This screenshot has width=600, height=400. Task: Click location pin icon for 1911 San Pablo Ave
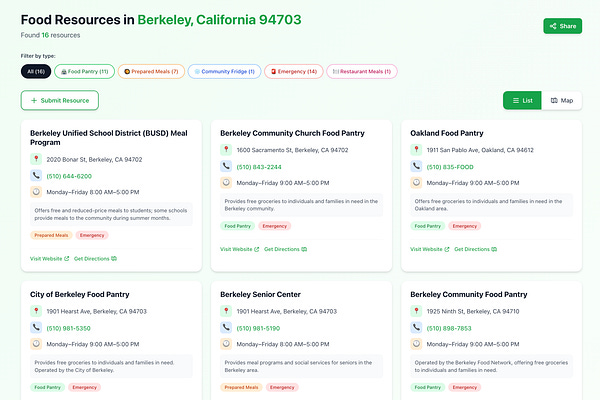click(416, 150)
